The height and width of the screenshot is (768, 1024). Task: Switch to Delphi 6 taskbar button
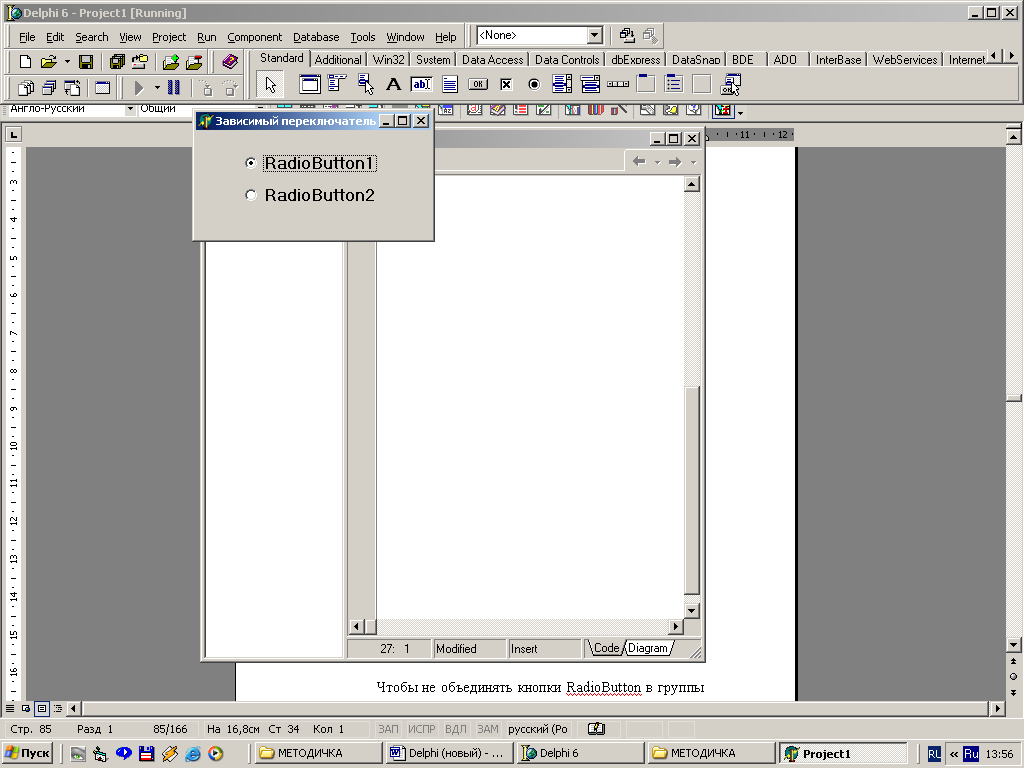coord(580,753)
